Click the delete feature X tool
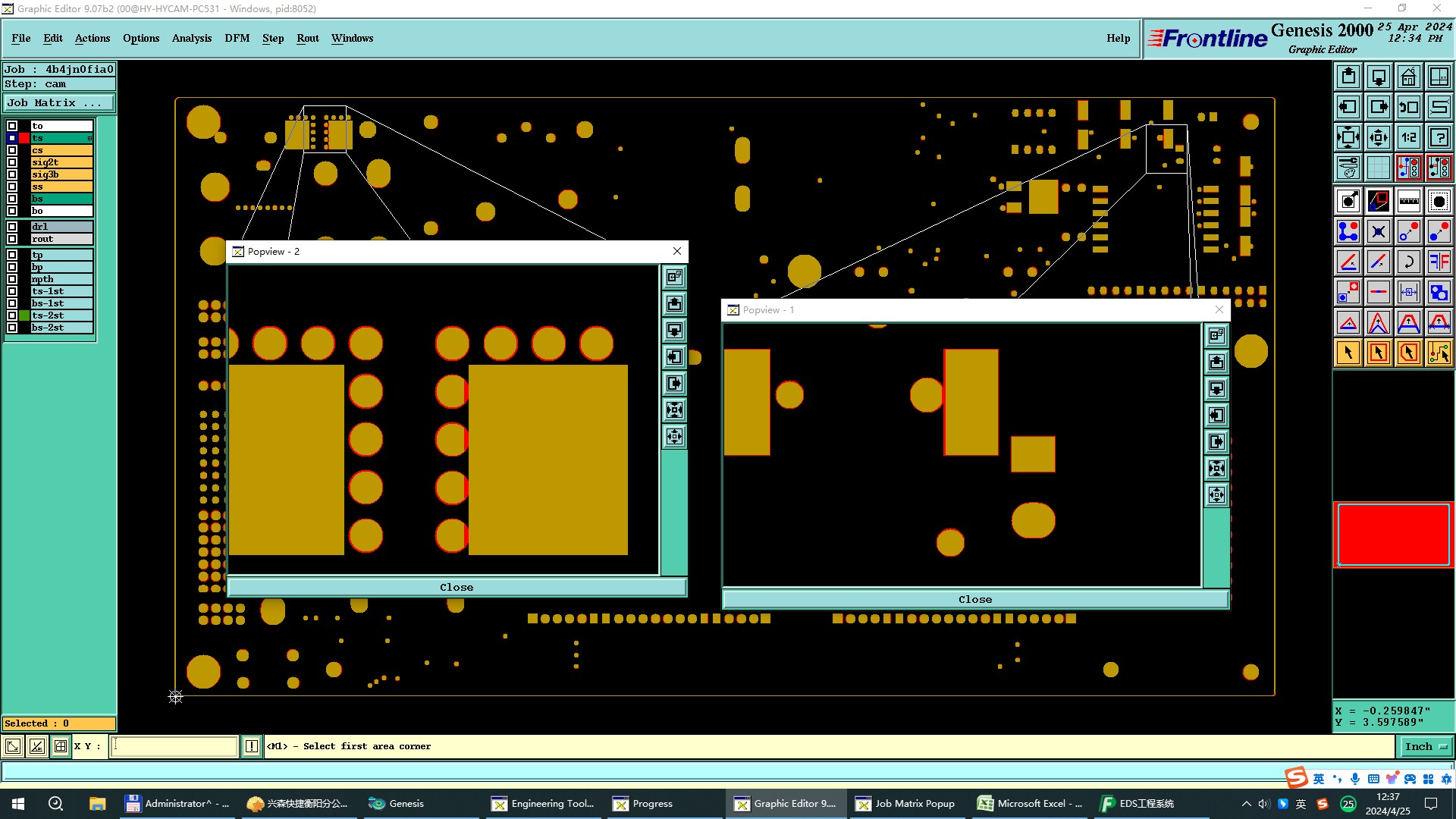The image size is (1456, 819). pos(1378,231)
